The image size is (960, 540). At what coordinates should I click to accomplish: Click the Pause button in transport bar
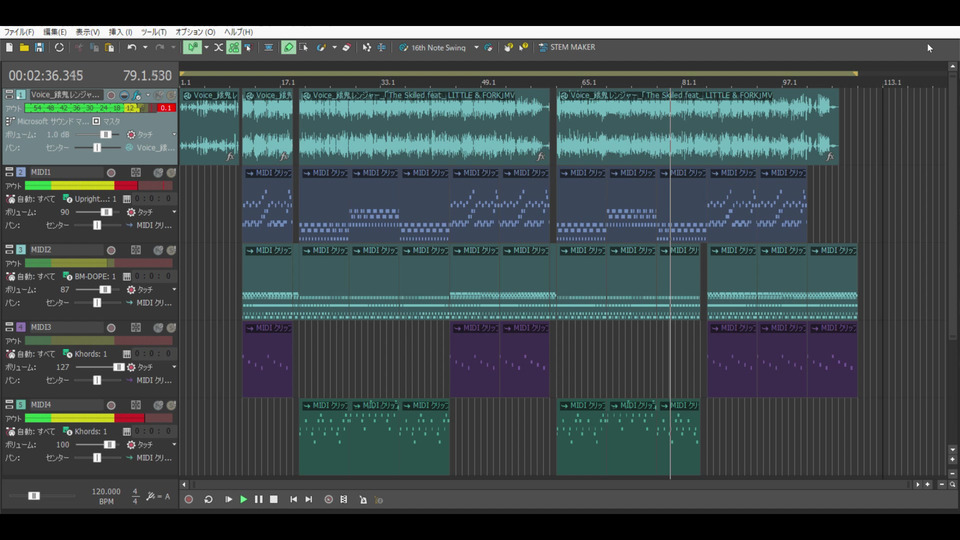coord(258,499)
